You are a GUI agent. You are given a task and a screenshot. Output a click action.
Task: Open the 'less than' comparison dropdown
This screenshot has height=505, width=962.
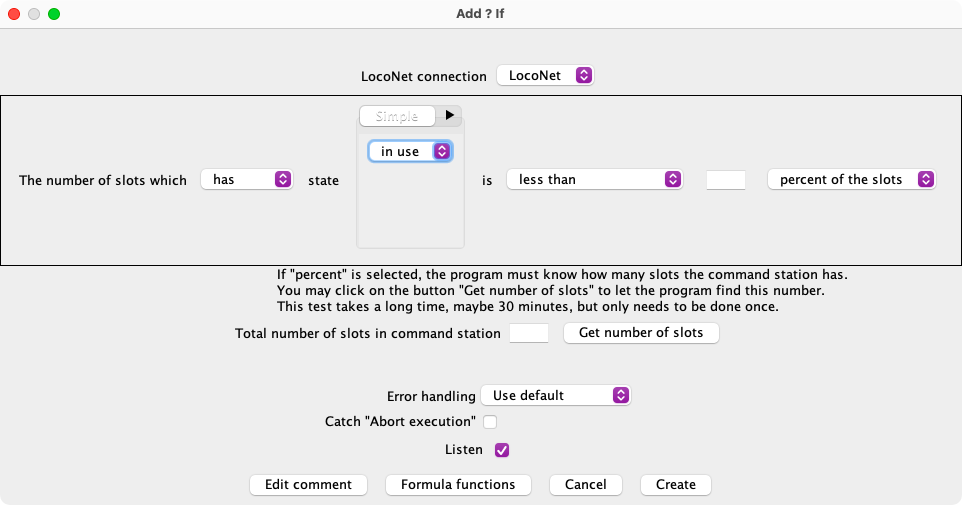click(x=594, y=179)
